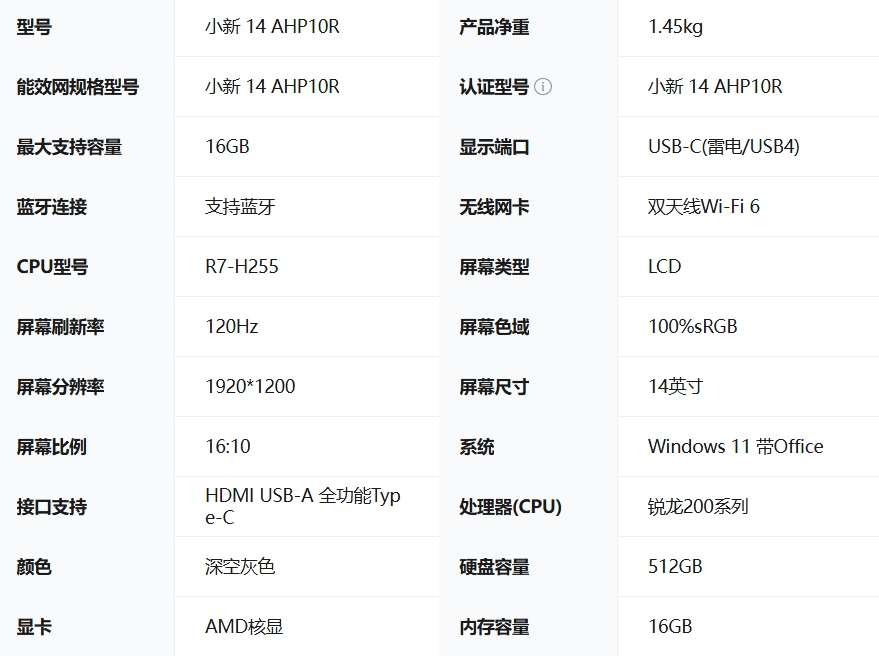
Task: Select the 1.45kg weight value
Action: (x=676, y=27)
